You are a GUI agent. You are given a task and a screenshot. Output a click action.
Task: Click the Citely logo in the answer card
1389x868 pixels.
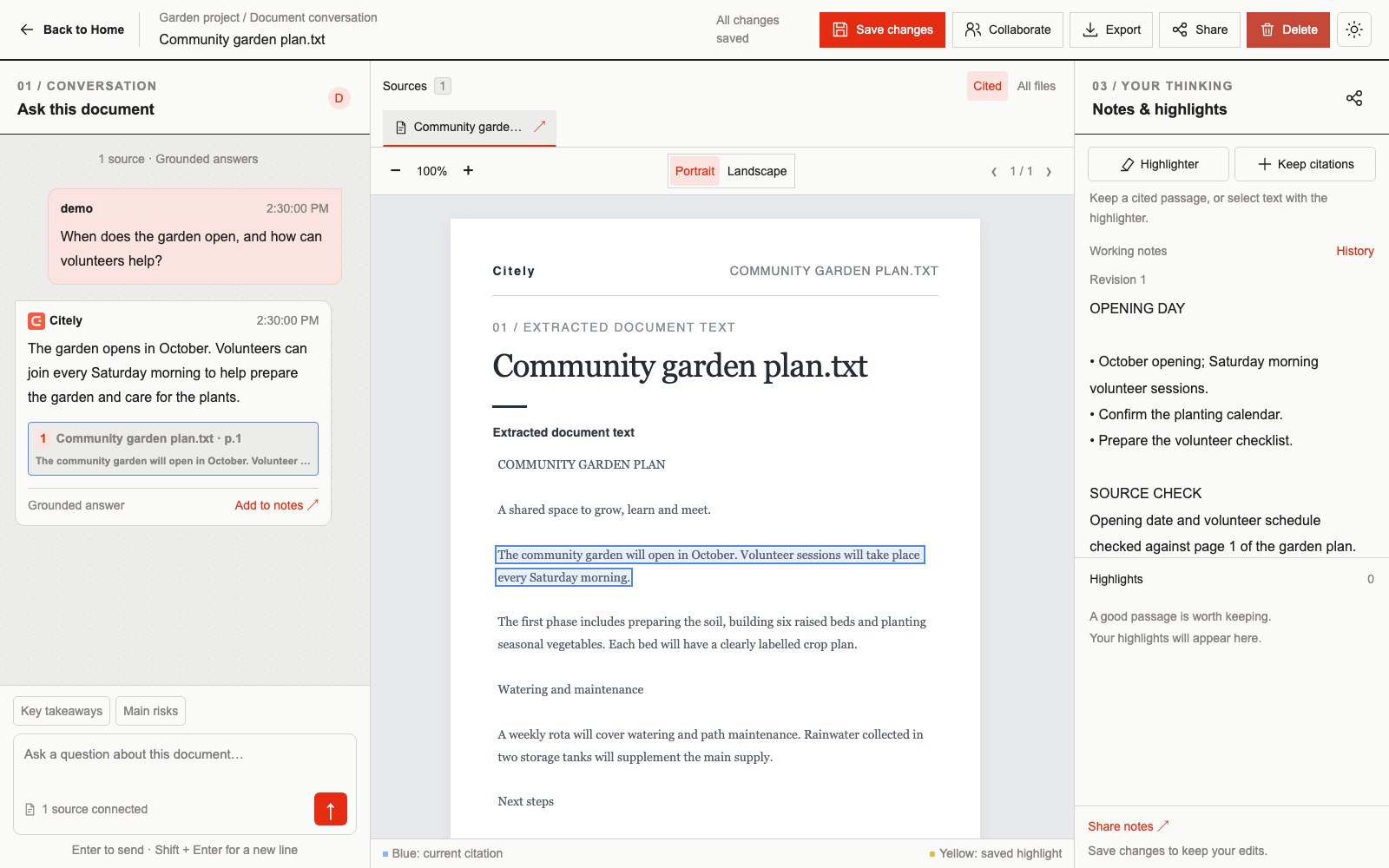click(x=36, y=321)
